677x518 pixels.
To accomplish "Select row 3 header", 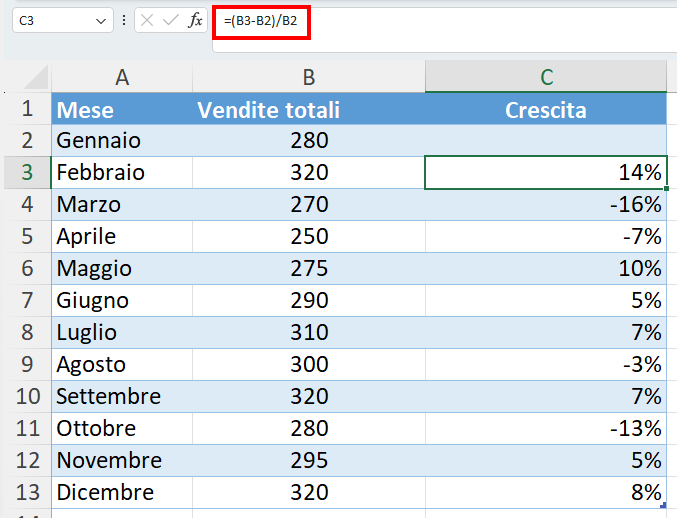I will [x=27, y=173].
